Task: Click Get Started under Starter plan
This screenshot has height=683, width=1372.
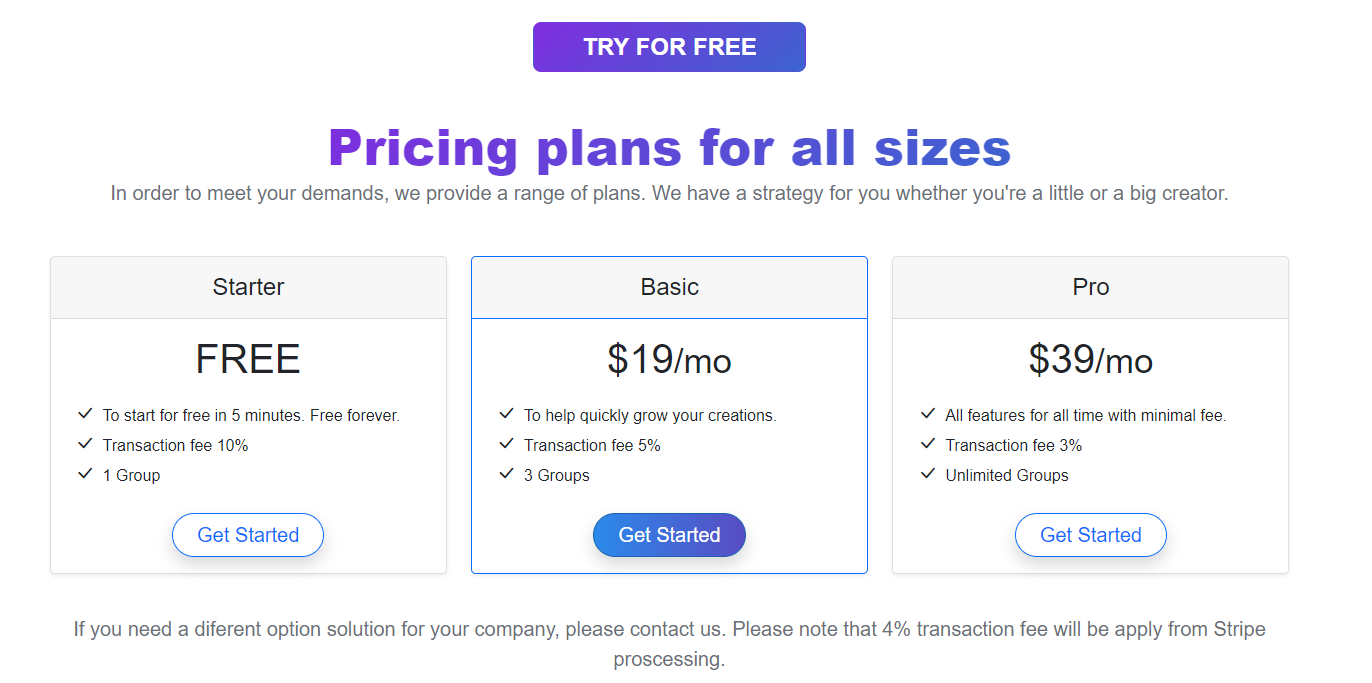Action: 248,535
